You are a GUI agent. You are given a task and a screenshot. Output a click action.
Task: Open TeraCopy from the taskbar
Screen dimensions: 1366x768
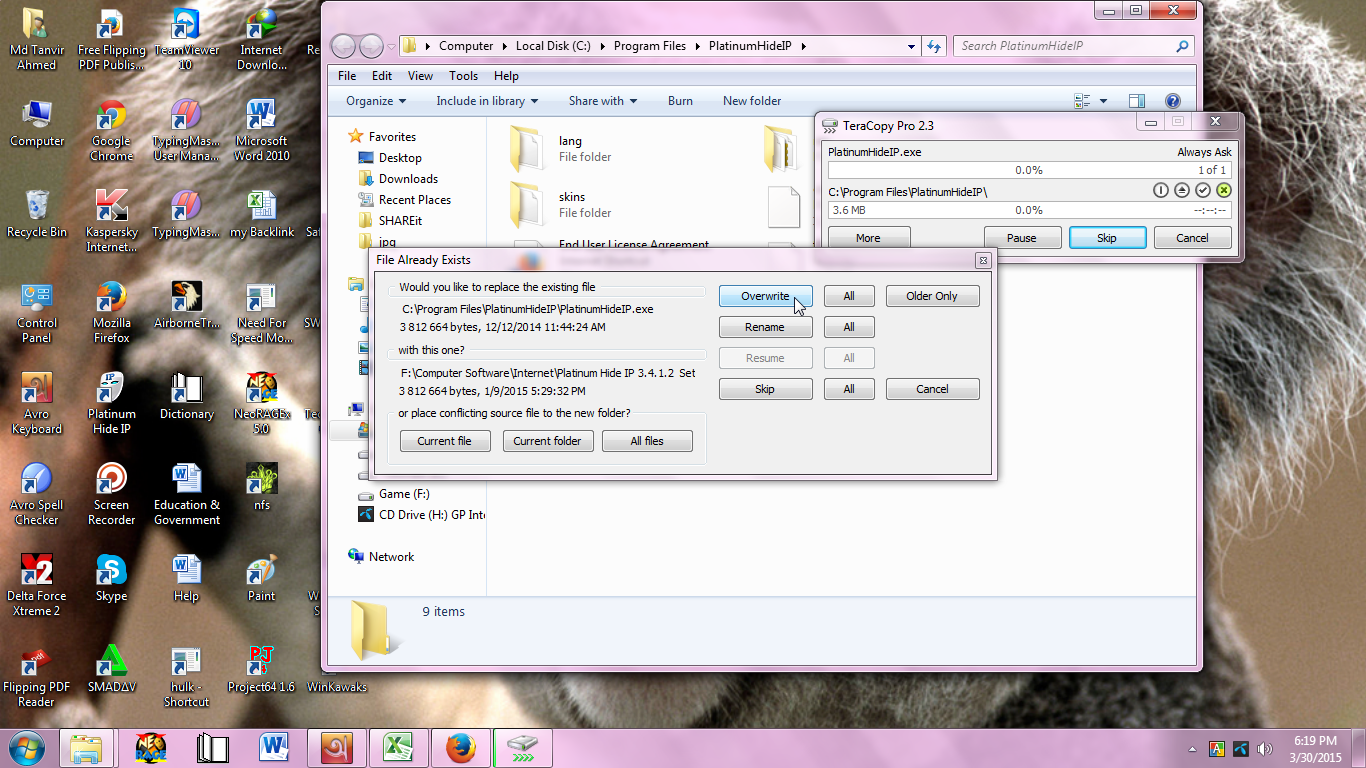(x=522, y=748)
